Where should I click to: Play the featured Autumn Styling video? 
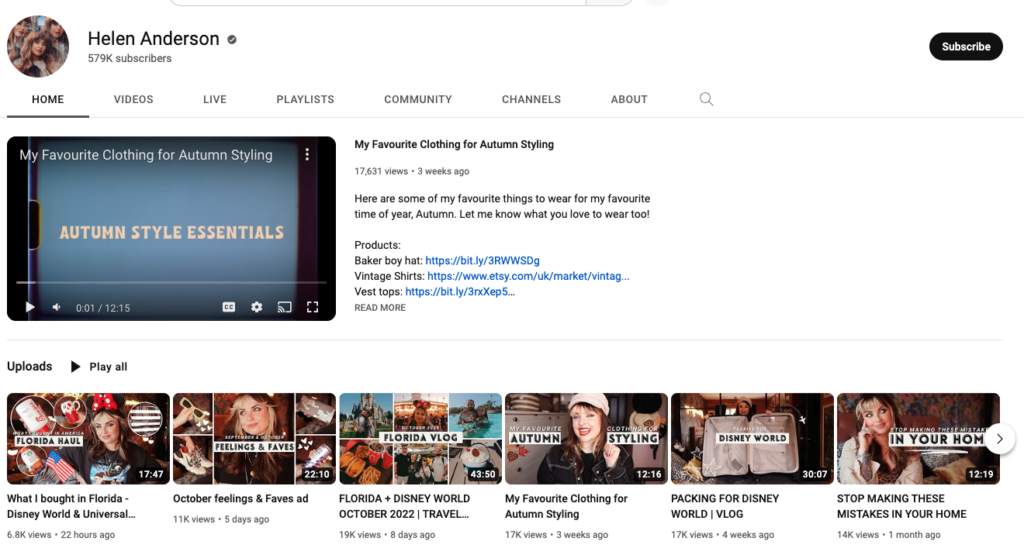coord(30,307)
